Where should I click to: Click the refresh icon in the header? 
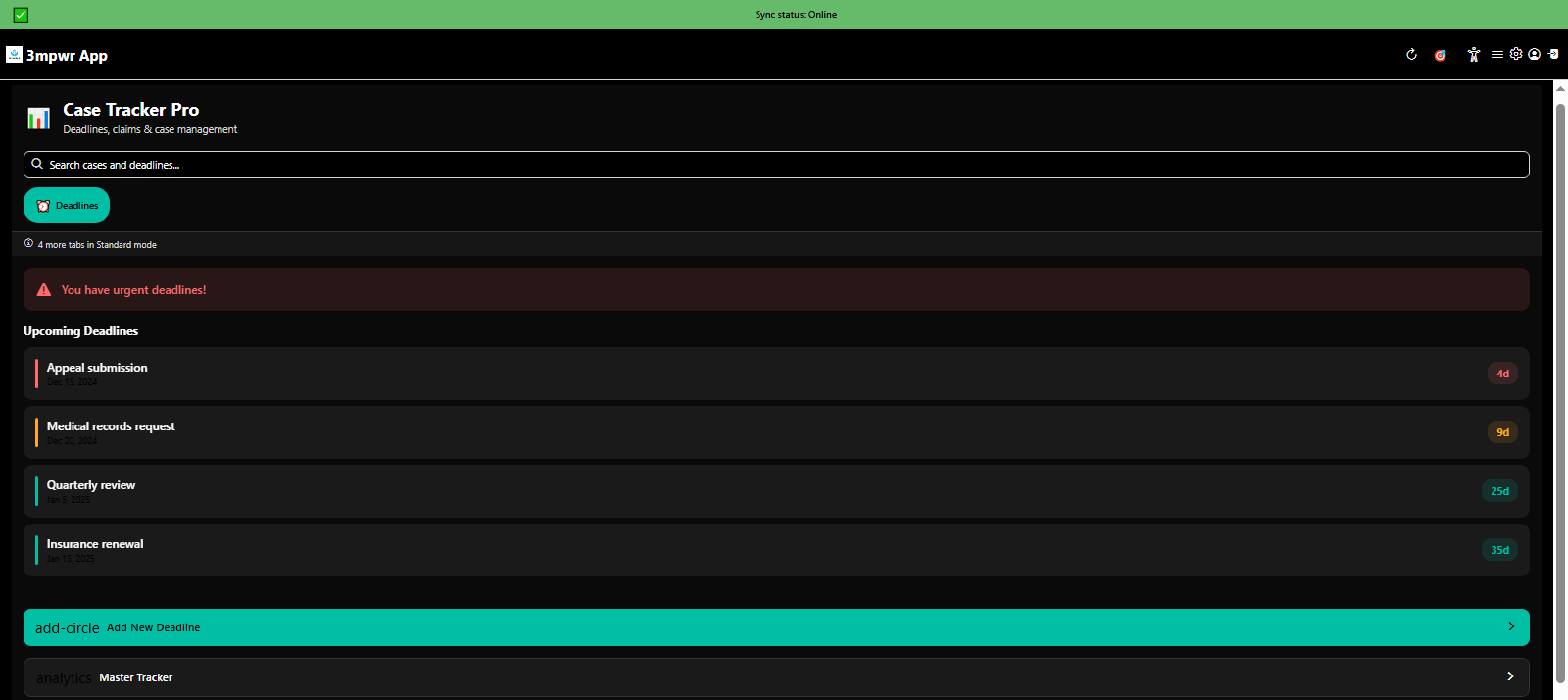point(1411,55)
